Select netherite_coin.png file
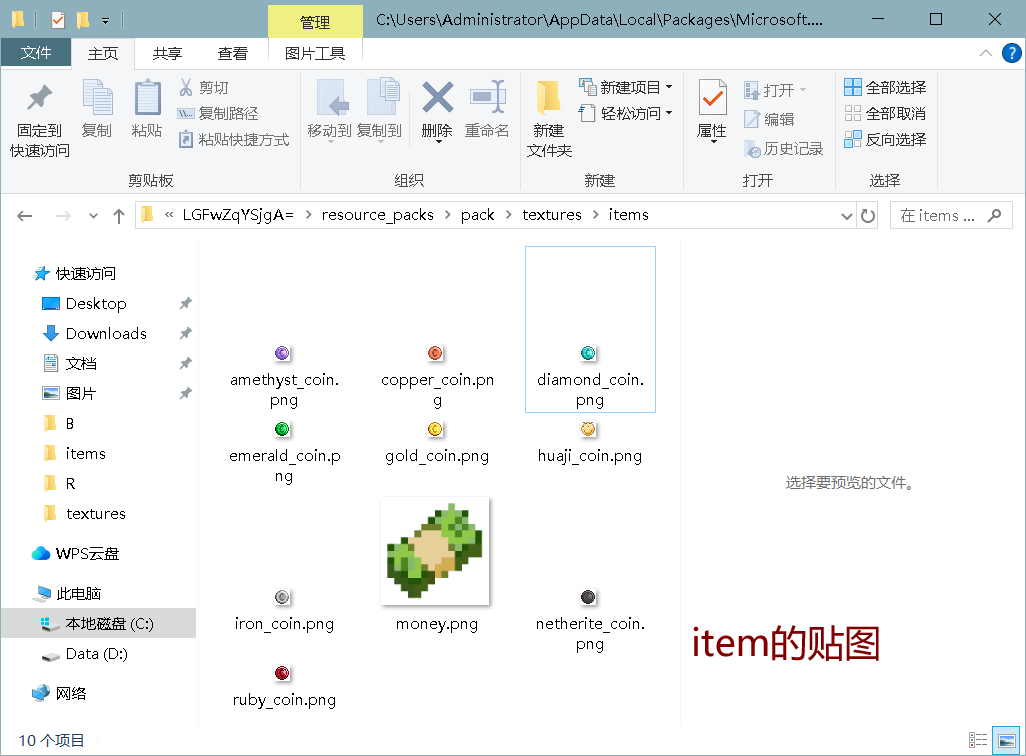The height and width of the screenshot is (756, 1026). 590,621
